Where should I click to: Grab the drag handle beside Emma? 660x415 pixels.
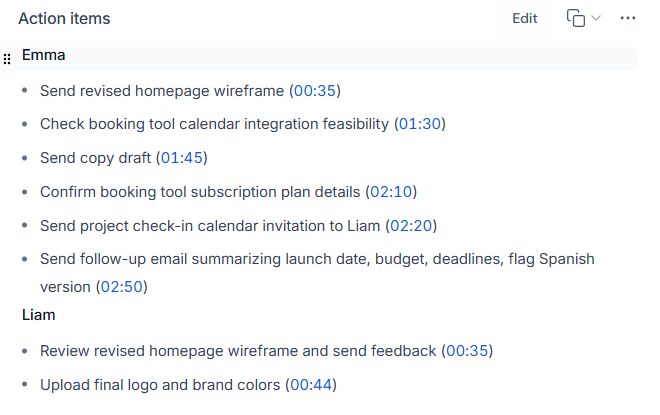tap(7, 59)
